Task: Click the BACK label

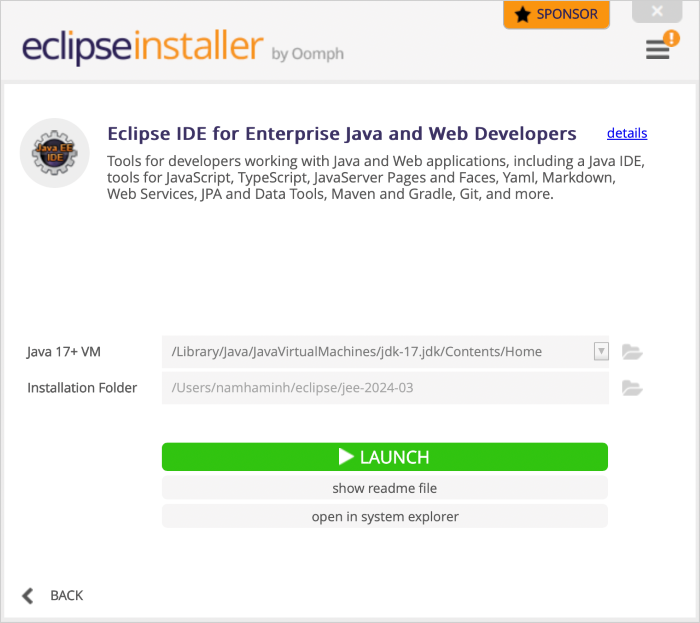Action: pyautogui.click(x=67, y=596)
